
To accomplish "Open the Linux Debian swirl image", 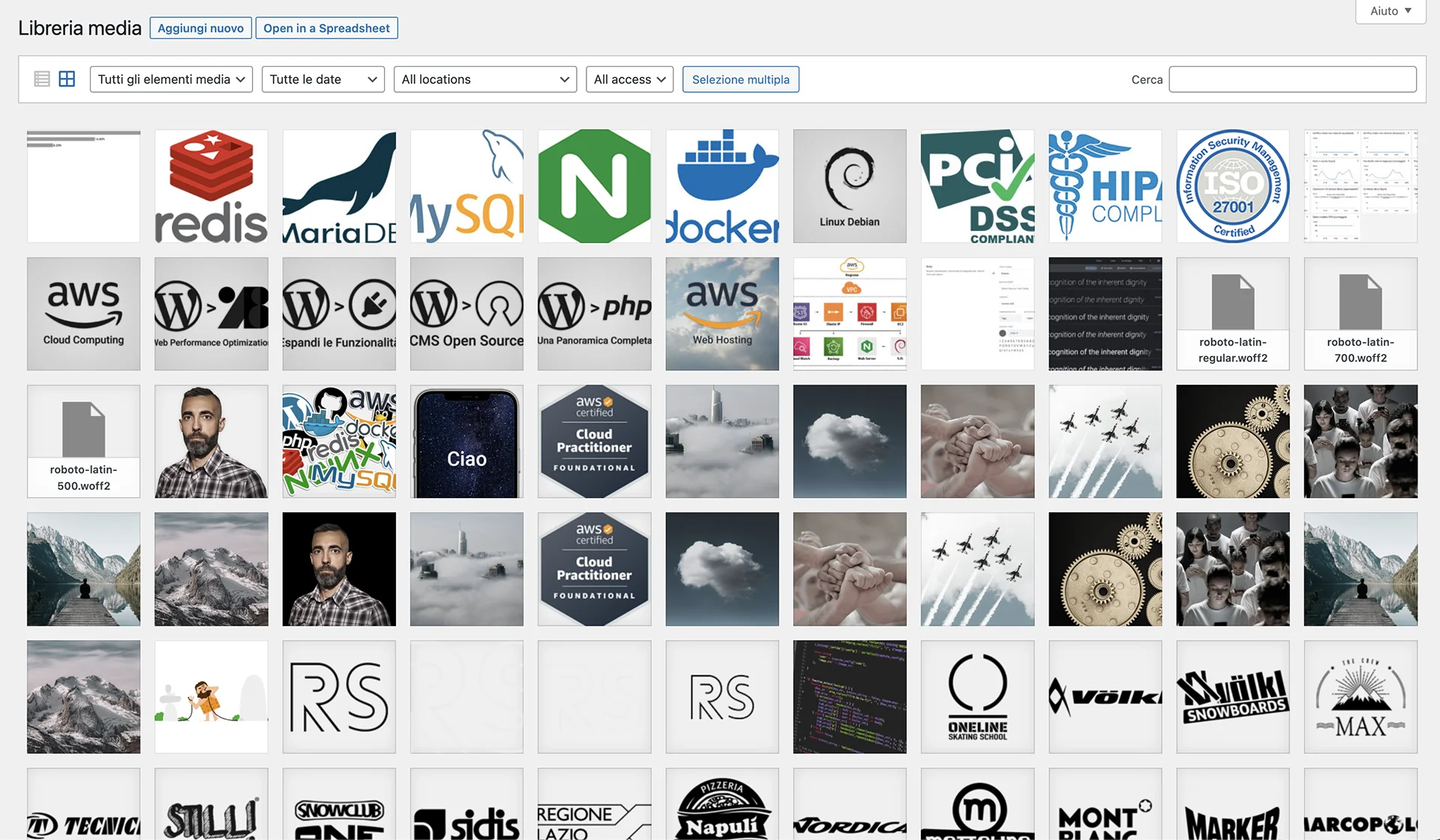I will click(850, 186).
